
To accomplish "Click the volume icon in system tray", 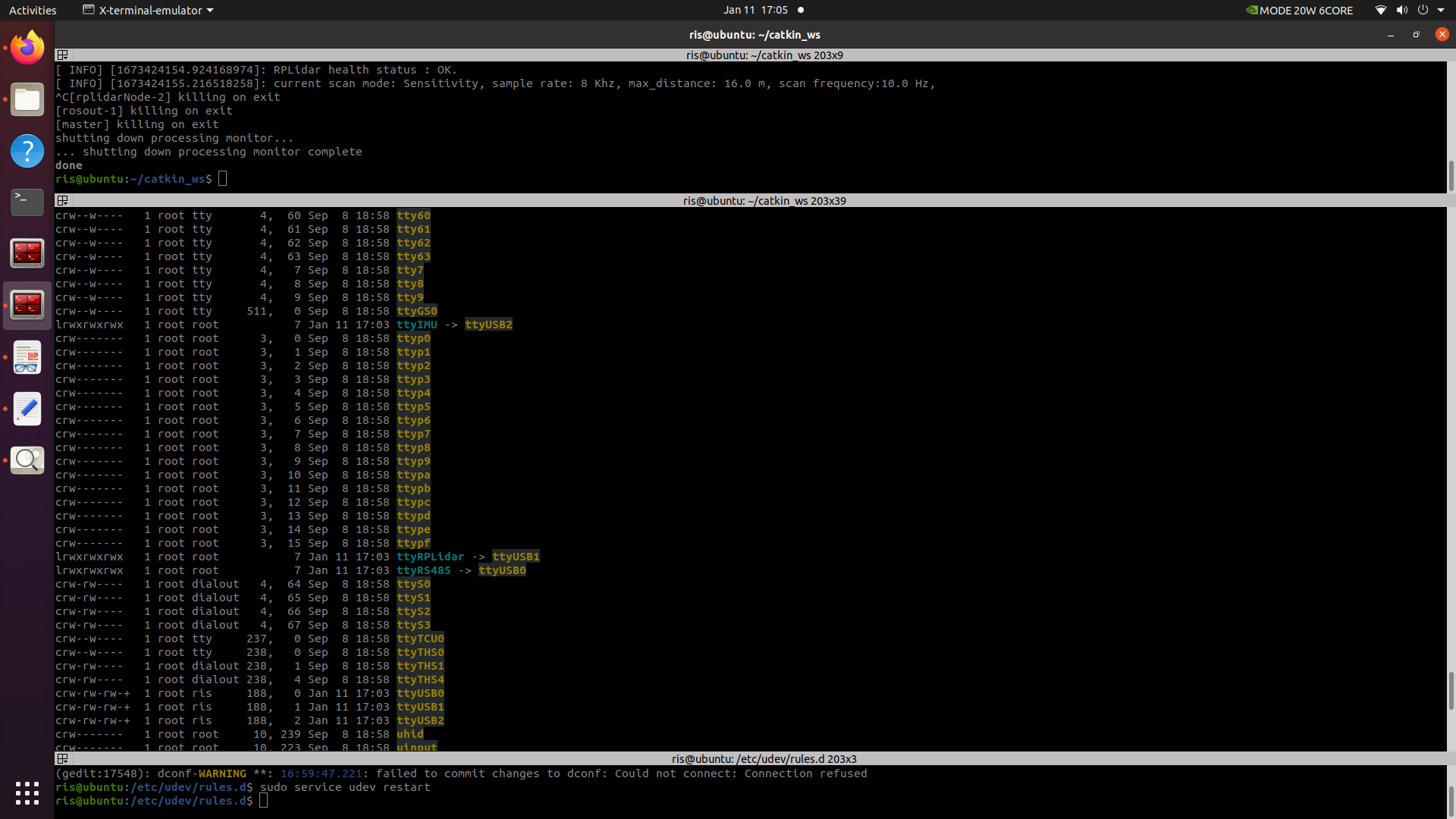I will coord(1401,10).
